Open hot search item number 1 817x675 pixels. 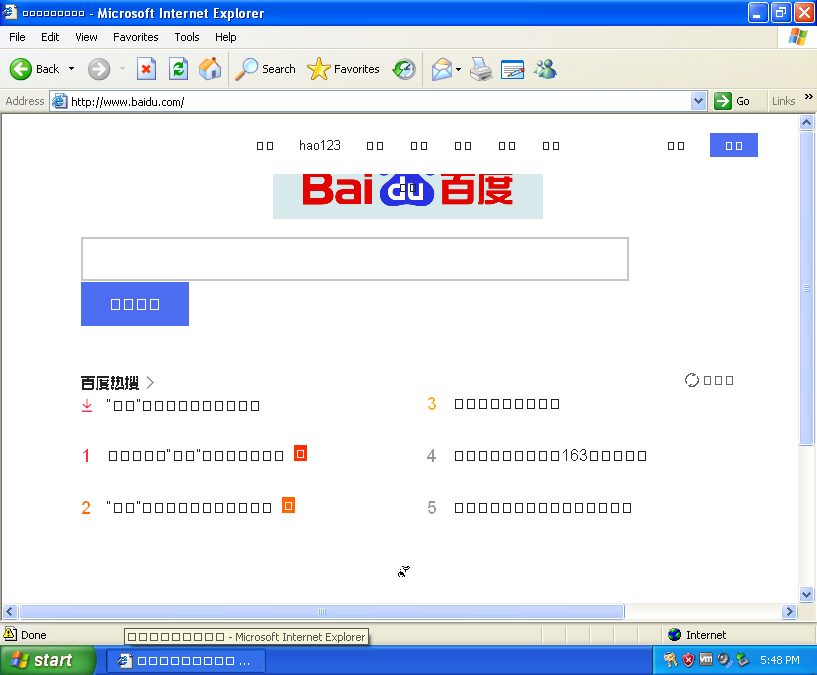(195, 456)
